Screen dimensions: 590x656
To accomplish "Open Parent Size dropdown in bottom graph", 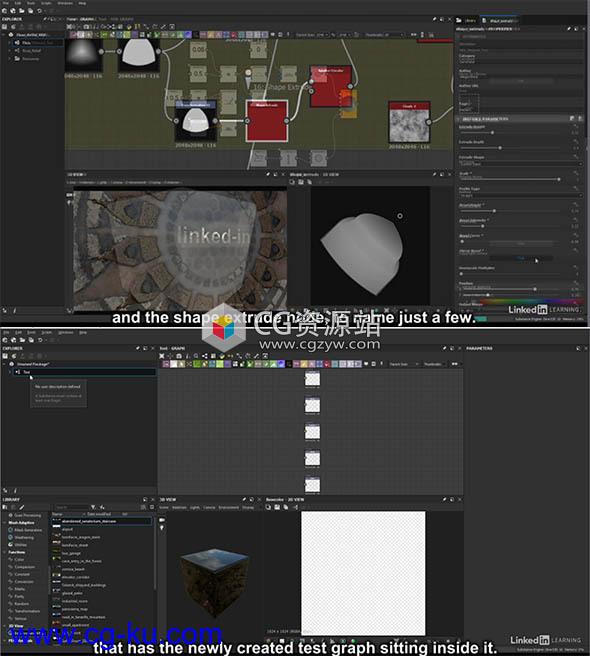I will (x=404, y=364).
